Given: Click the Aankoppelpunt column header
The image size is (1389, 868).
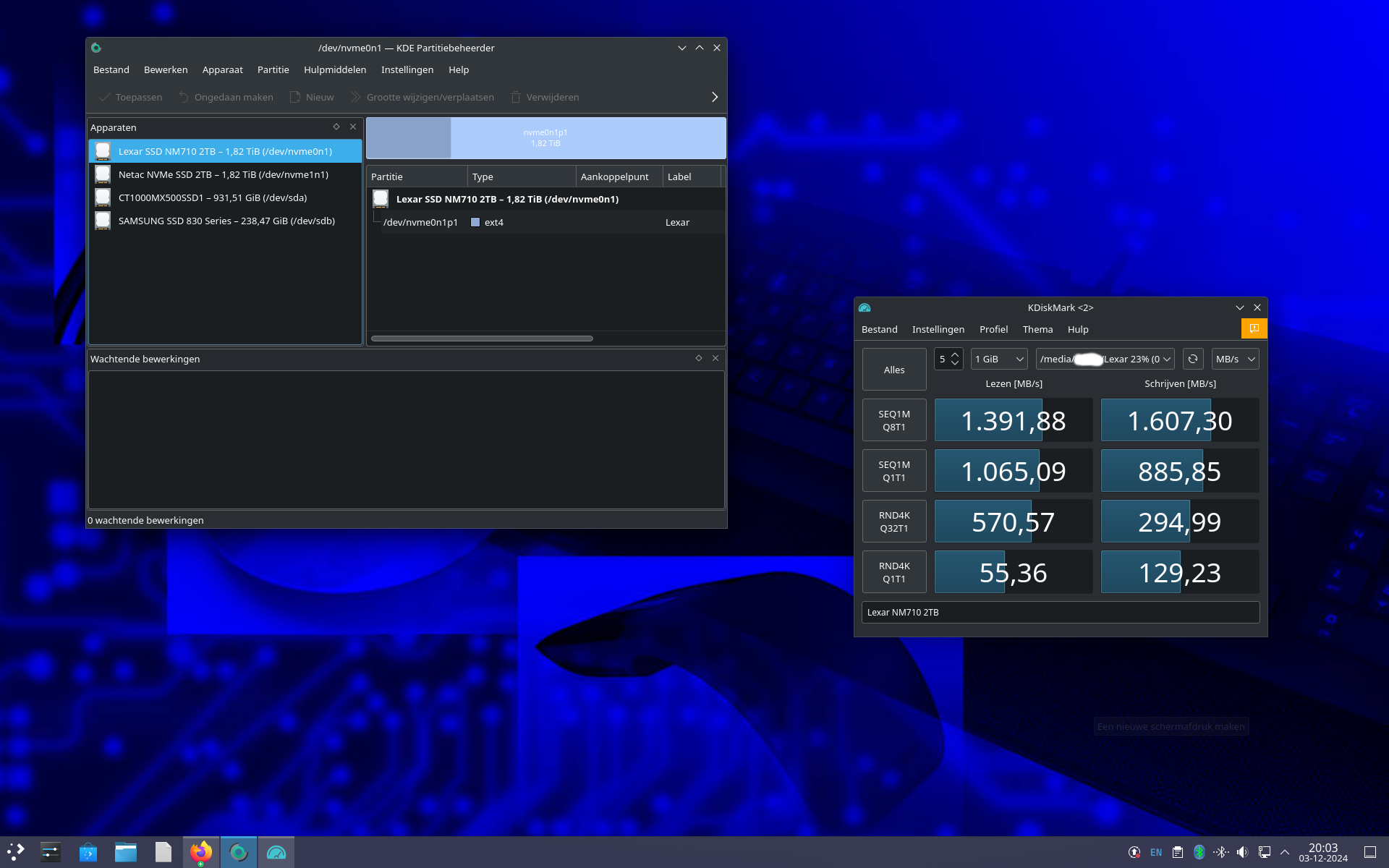Looking at the screenshot, I should pyautogui.click(x=619, y=176).
